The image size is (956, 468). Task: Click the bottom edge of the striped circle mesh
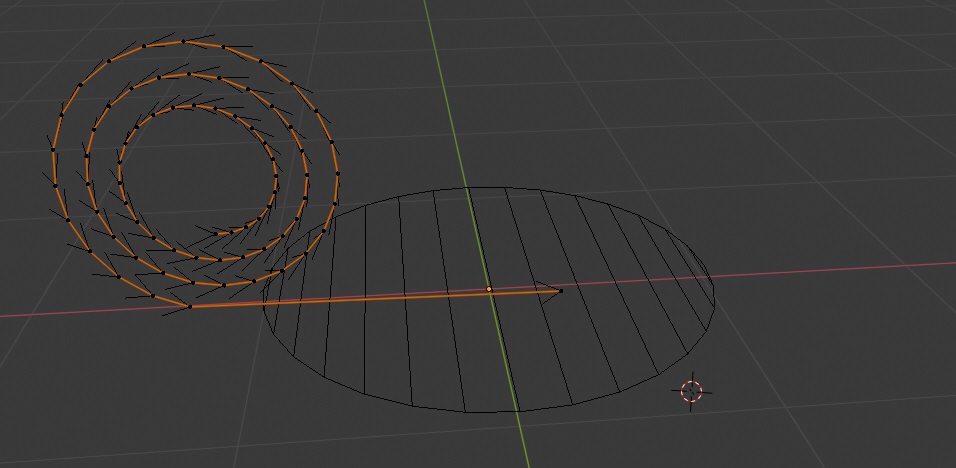[x=491, y=412]
